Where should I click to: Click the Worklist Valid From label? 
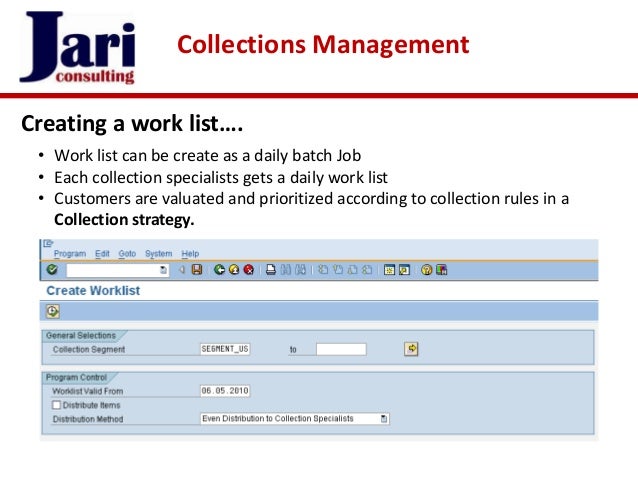click(x=87, y=392)
